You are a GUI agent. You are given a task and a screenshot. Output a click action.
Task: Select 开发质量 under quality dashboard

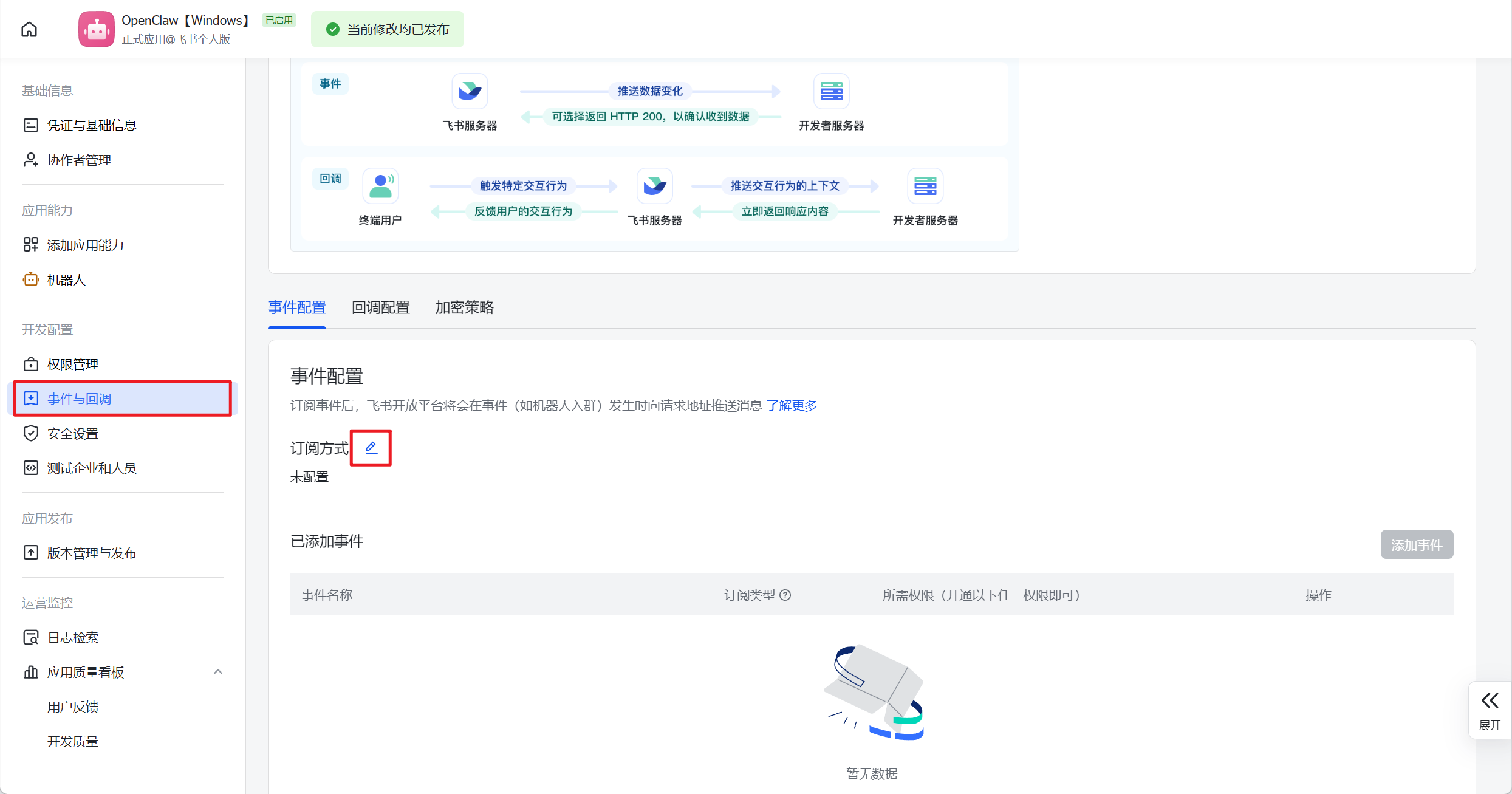pyautogui.click(x=73, y=741)
